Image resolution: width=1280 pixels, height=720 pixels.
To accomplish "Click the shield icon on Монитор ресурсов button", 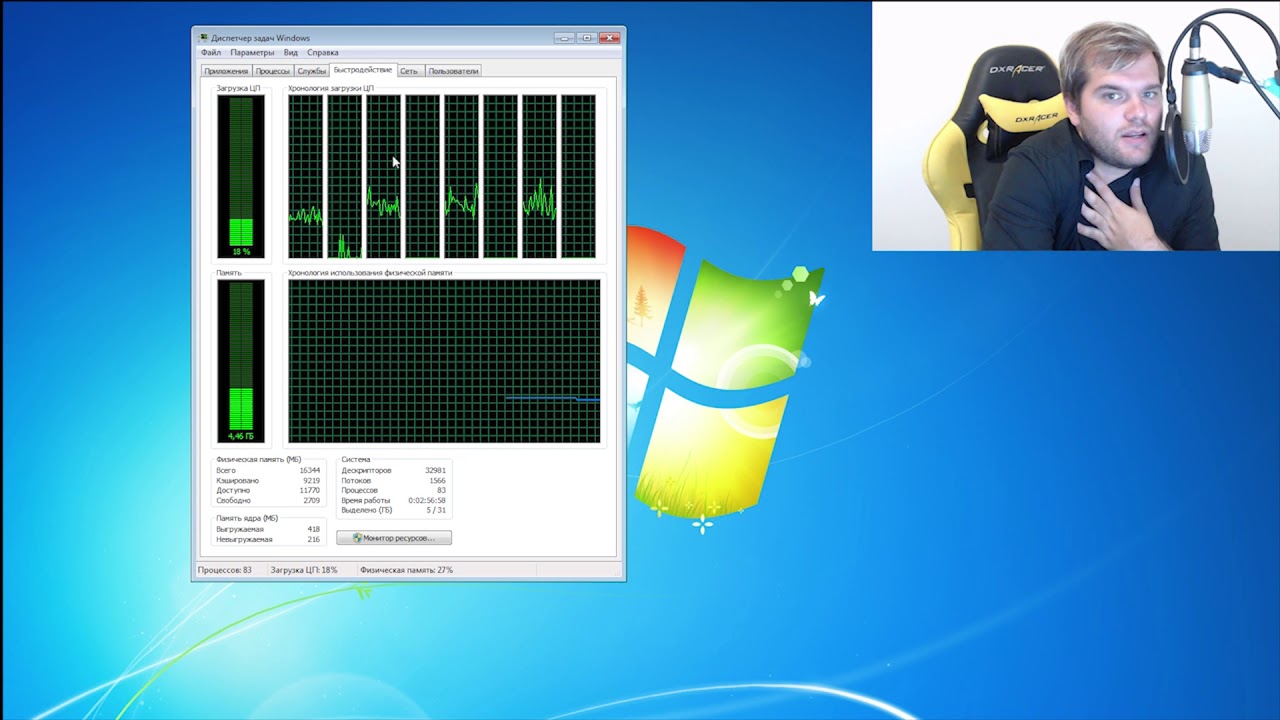I will (357, 538).
